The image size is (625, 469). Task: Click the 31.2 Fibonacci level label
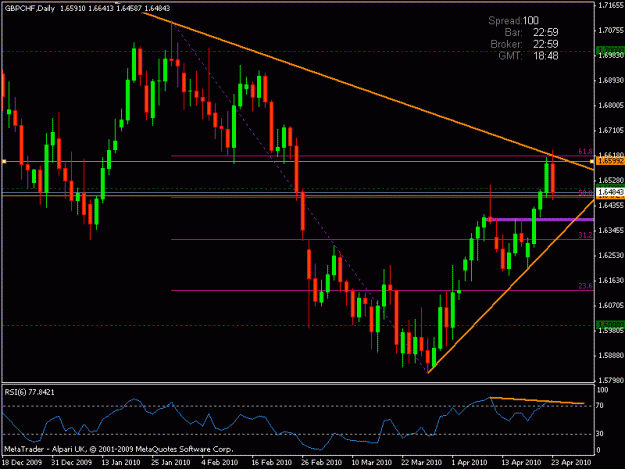click(585, 235)
